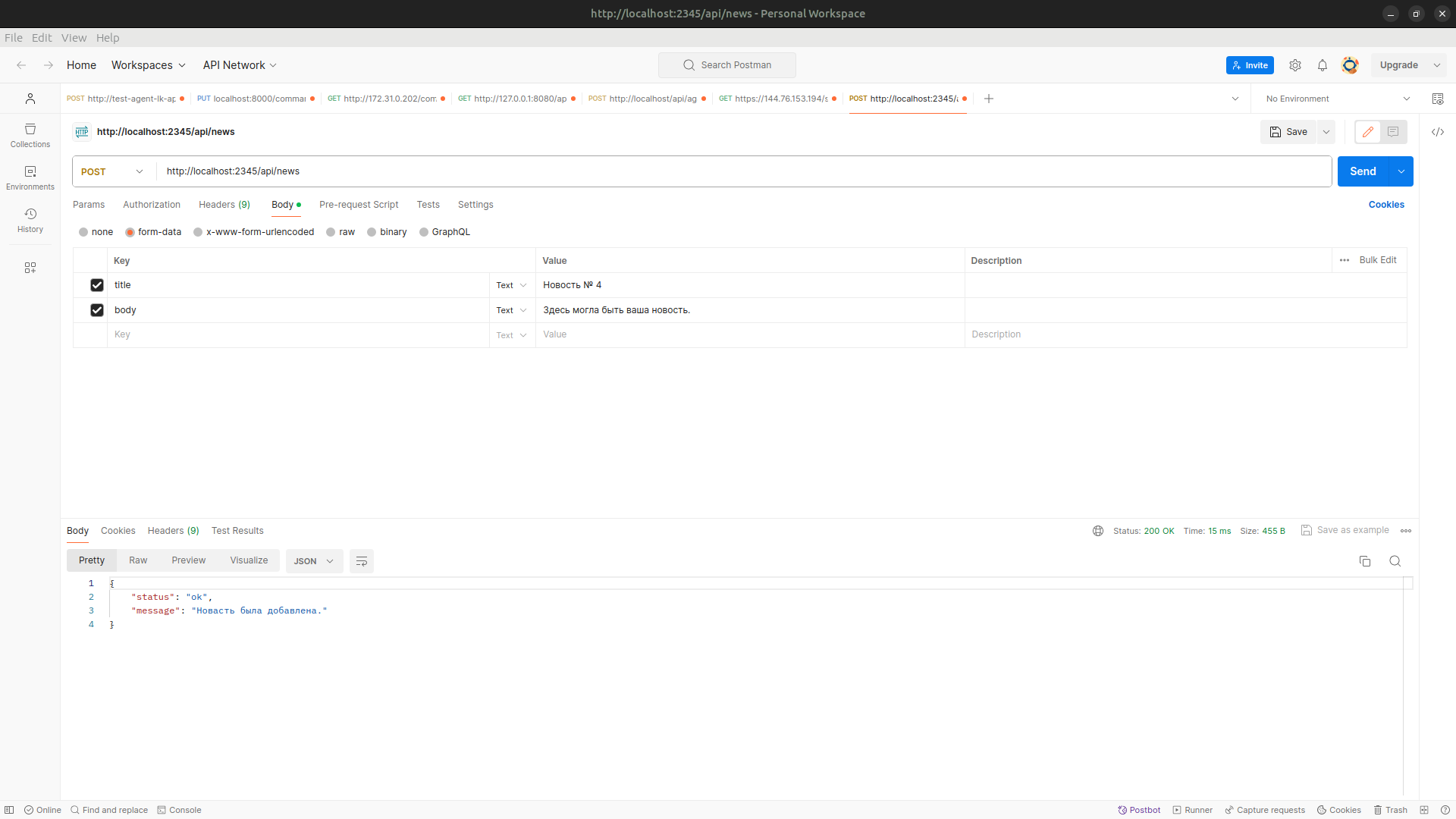Uncheck the title key checkbox
The width and height of the screenshot is (1456, 819).
coord(97,285)
